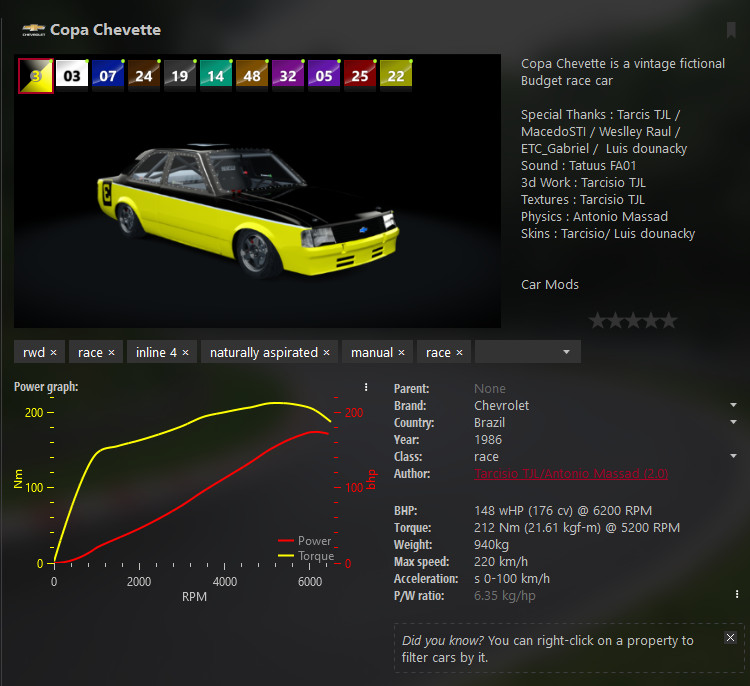Select the white 03 skin
Screen dimensions: 750x686
(x=72, y=75)
